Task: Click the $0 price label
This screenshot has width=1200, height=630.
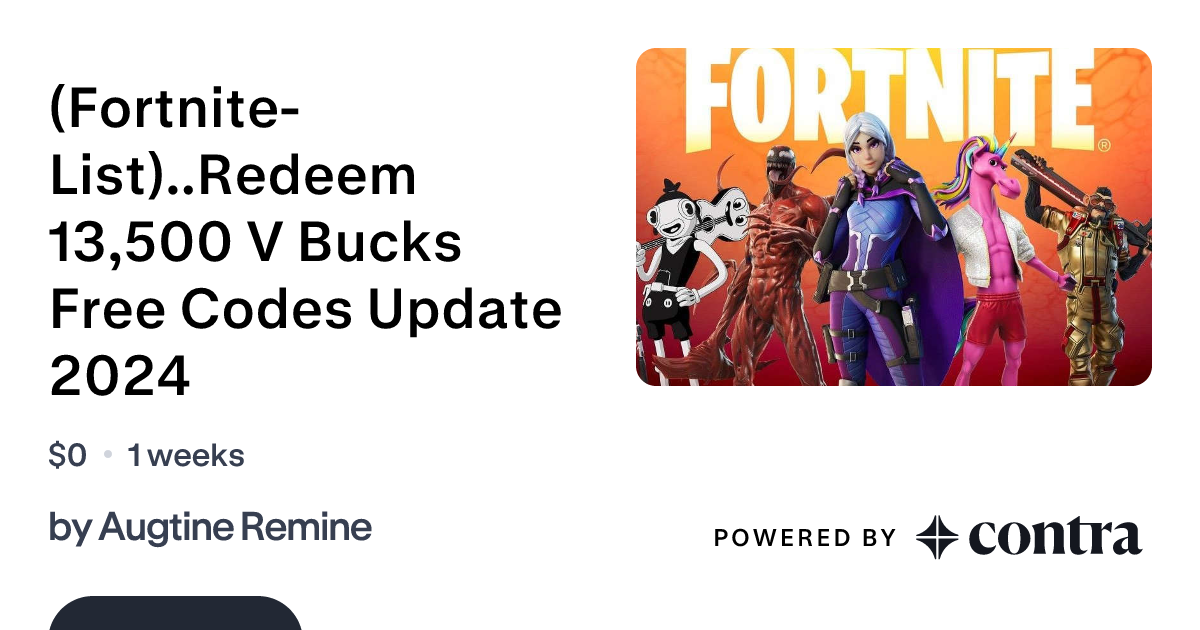Action: pyautogui.click(x=68, y=456)
